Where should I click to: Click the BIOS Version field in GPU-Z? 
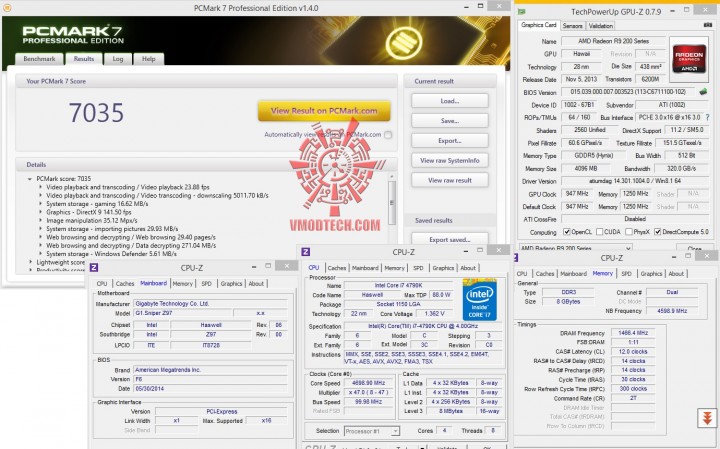pos(628,92)
